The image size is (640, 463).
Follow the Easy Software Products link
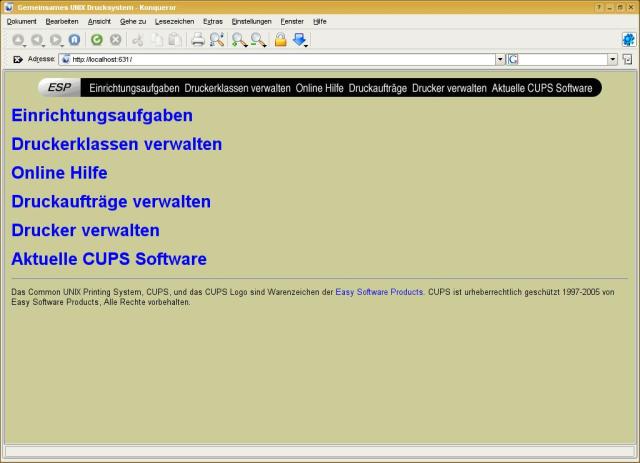pos(379,292)
